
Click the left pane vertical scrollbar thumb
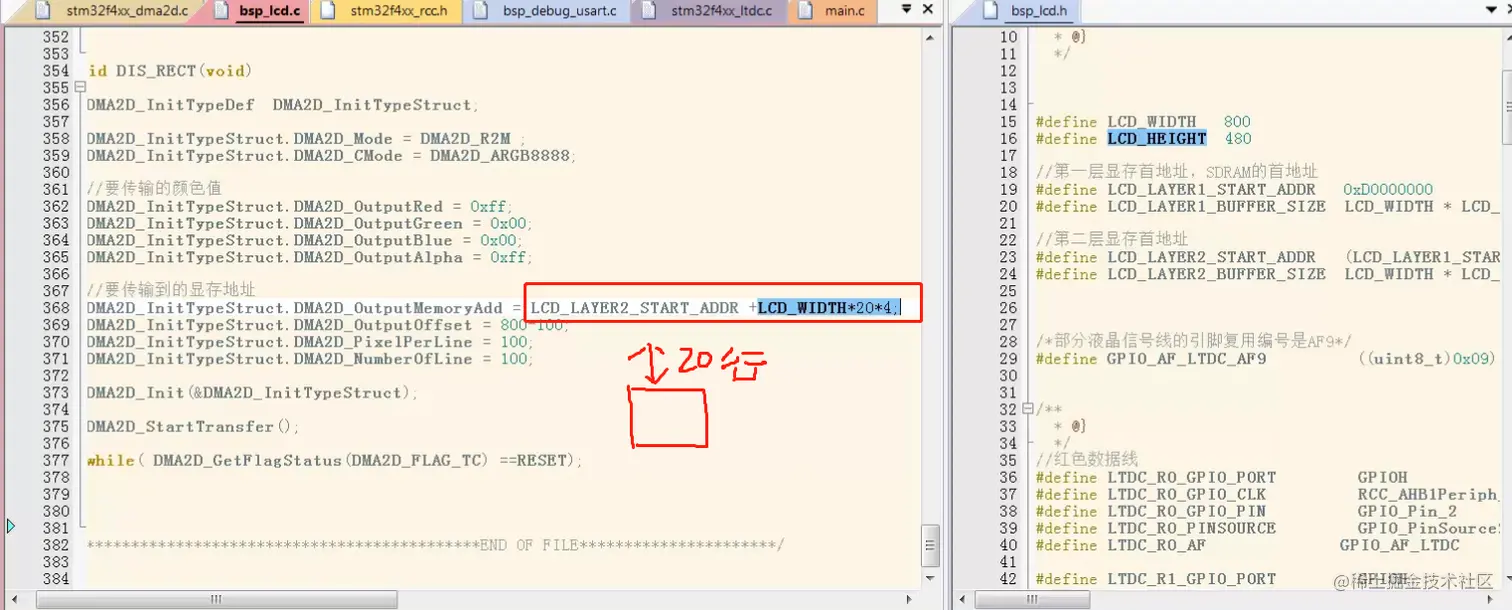point(931,544)
